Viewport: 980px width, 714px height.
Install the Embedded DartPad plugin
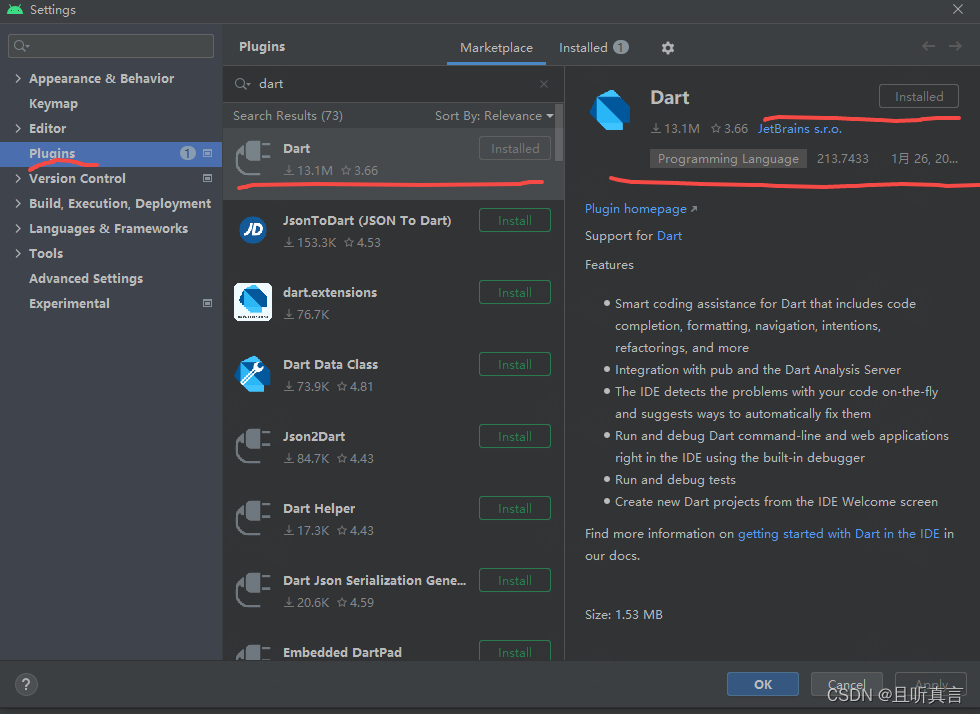514,651
